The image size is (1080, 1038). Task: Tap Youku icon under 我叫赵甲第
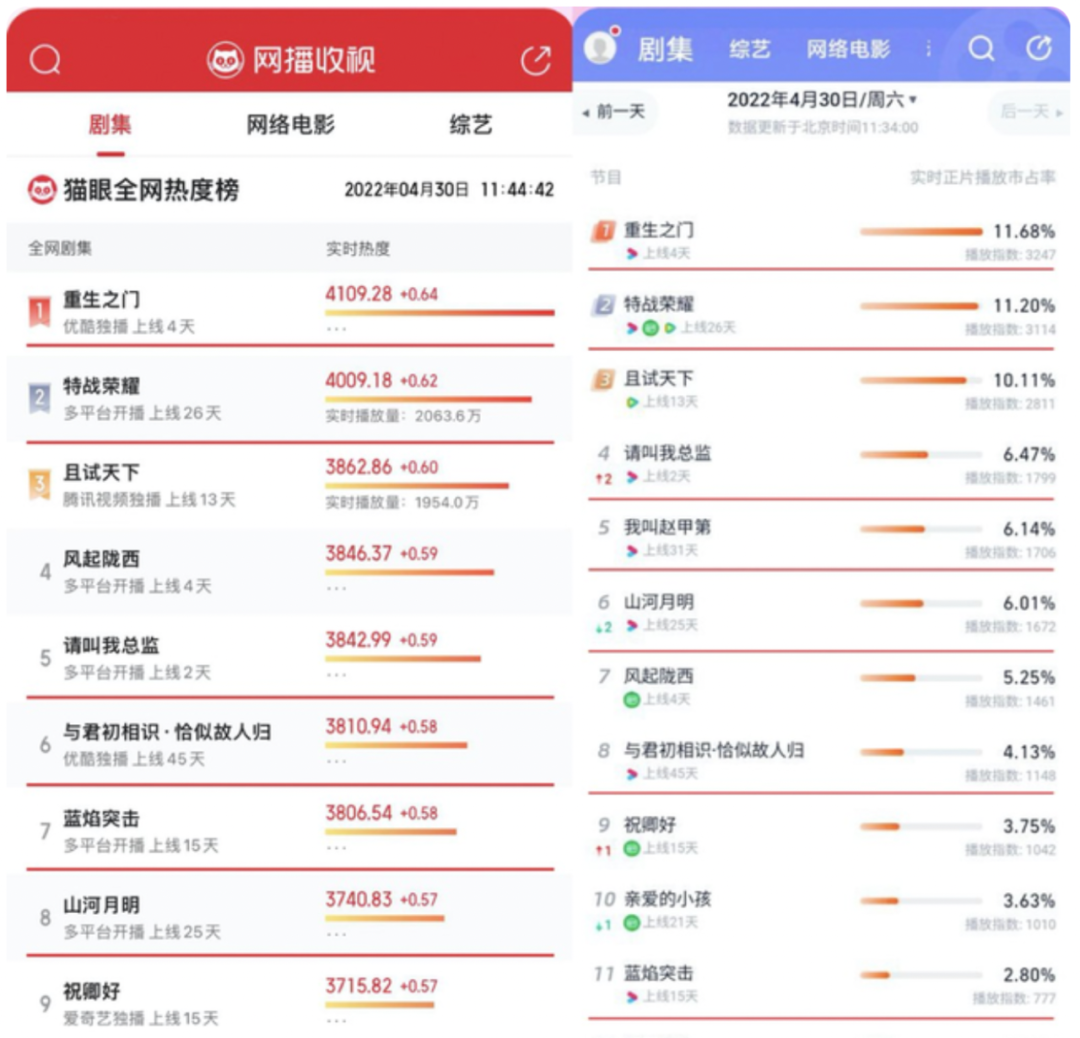pyautogui.click(x=632, y=550)
